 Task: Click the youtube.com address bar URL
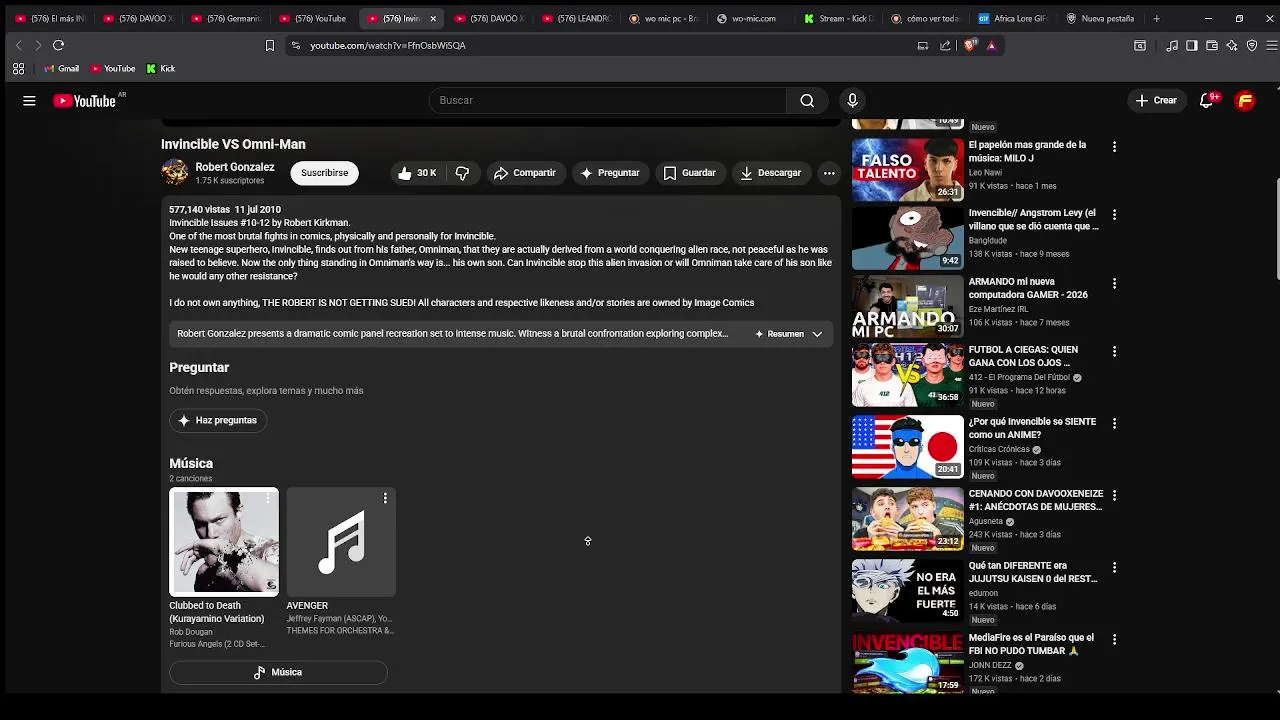coord(388,45)
